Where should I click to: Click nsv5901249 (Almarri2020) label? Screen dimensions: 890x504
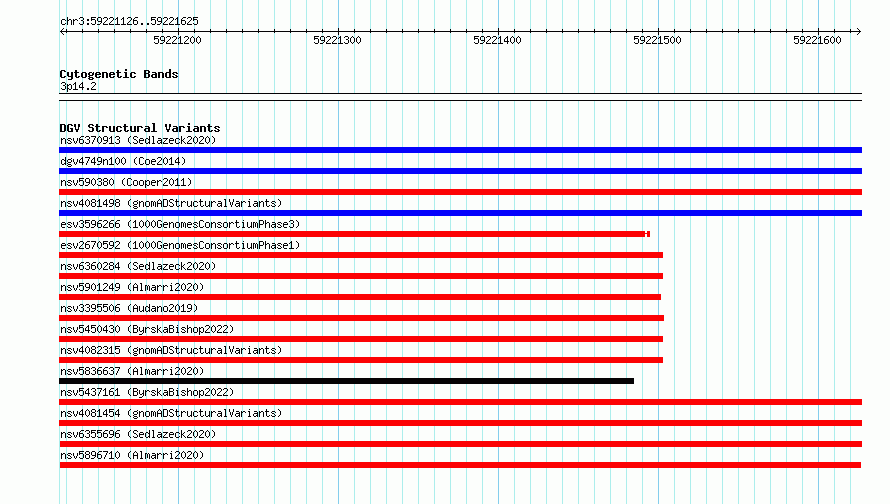coord(132,287)
